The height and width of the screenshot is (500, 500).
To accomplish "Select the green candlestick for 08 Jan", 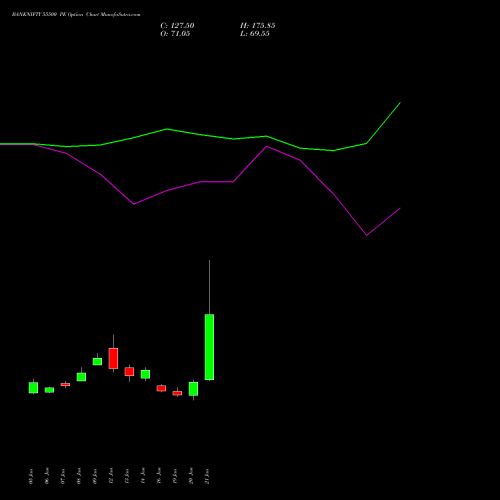I will [81, 377].
